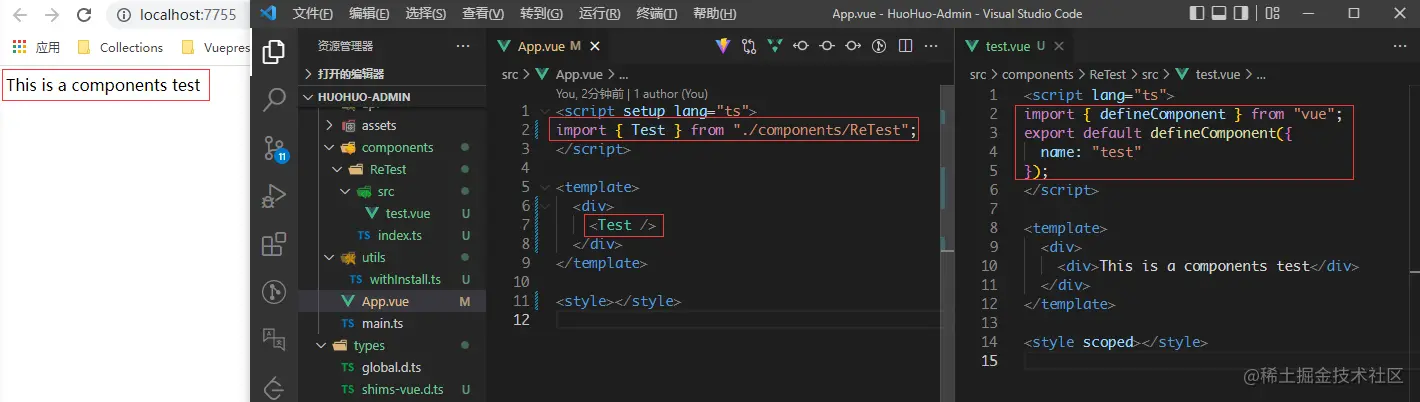Fold the template block at line 5 in App.vue
1420x402 pixels.
(x=545, y=187)
